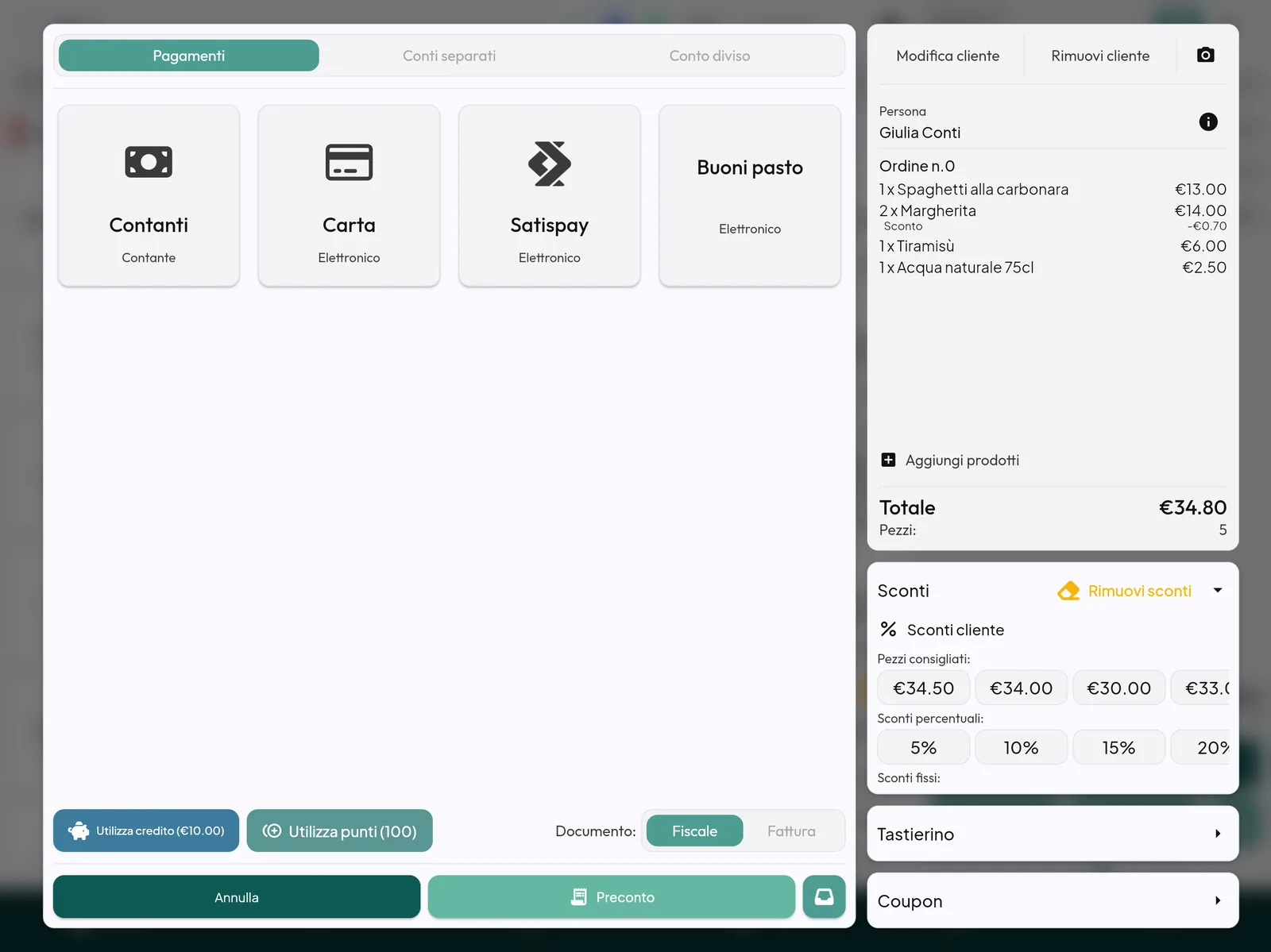Apply 5% discount
The height and width of the screenshot is (952, 1271).
tap(923, 747)
